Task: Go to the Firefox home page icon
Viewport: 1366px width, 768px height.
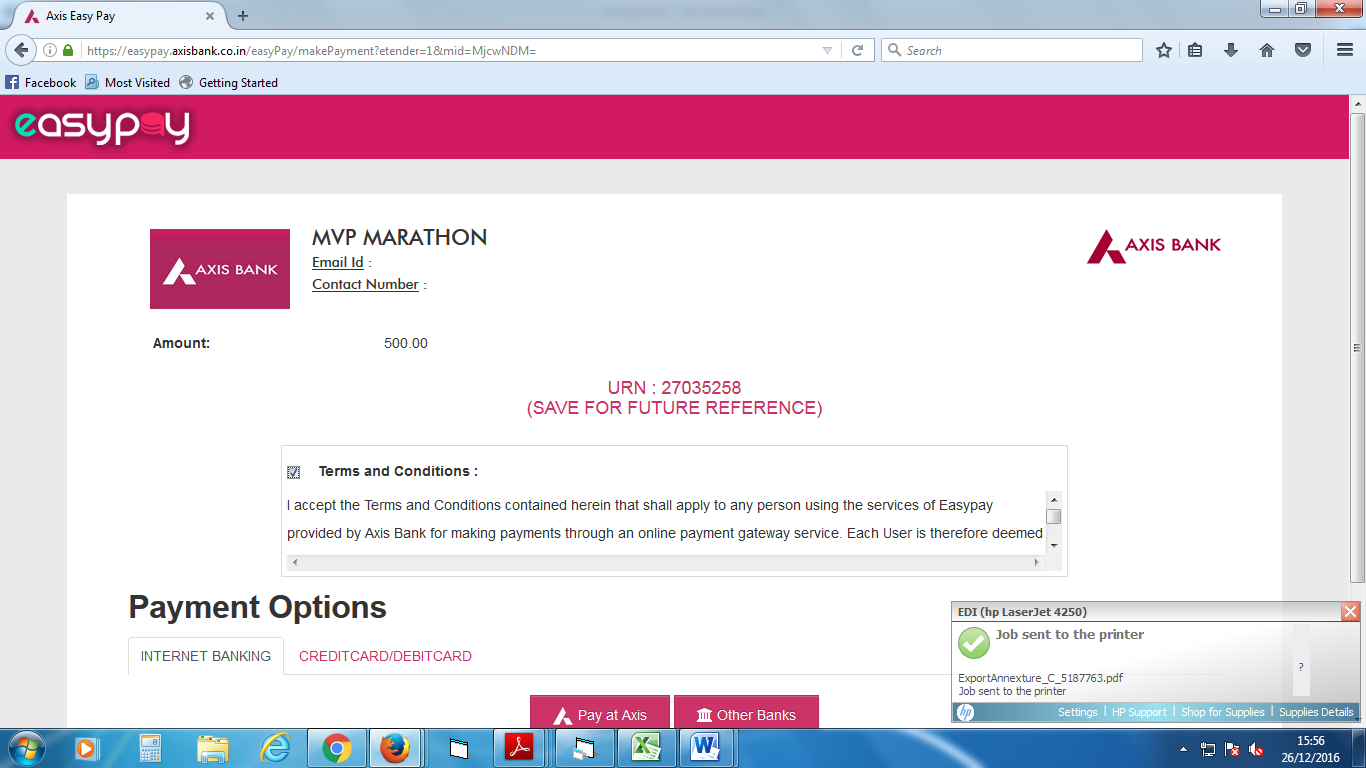Action: point(1267,50)
